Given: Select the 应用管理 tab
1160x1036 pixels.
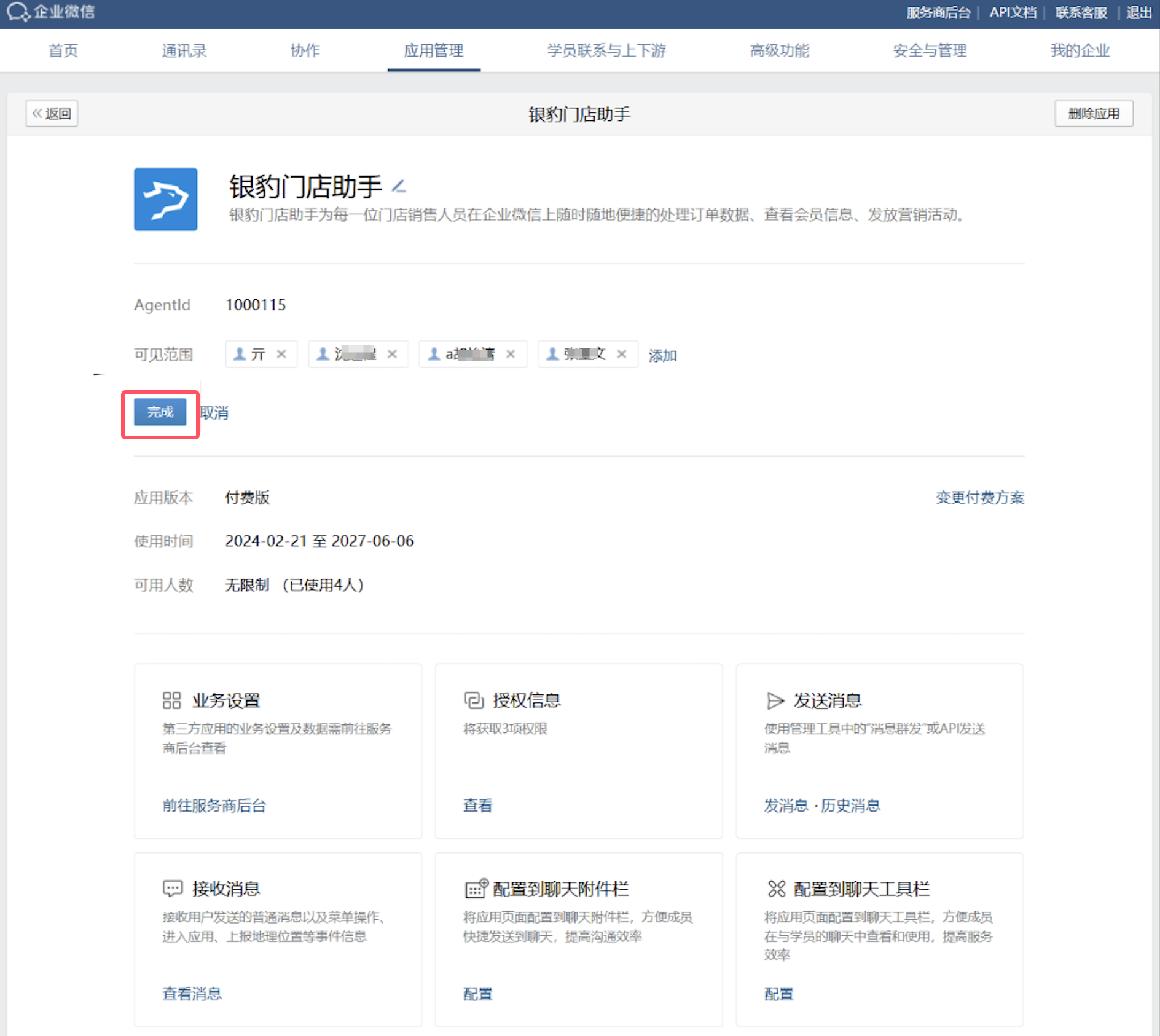Looking at the screenshot, I should tap(434, 50).
